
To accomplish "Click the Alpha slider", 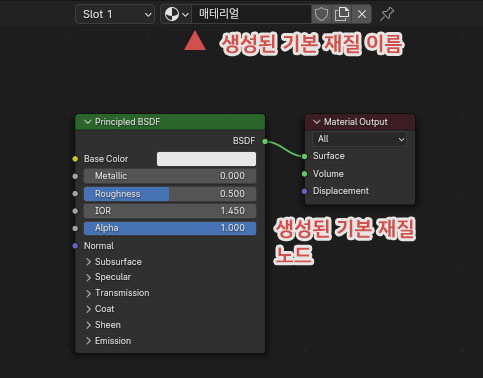I will [170, 228].
